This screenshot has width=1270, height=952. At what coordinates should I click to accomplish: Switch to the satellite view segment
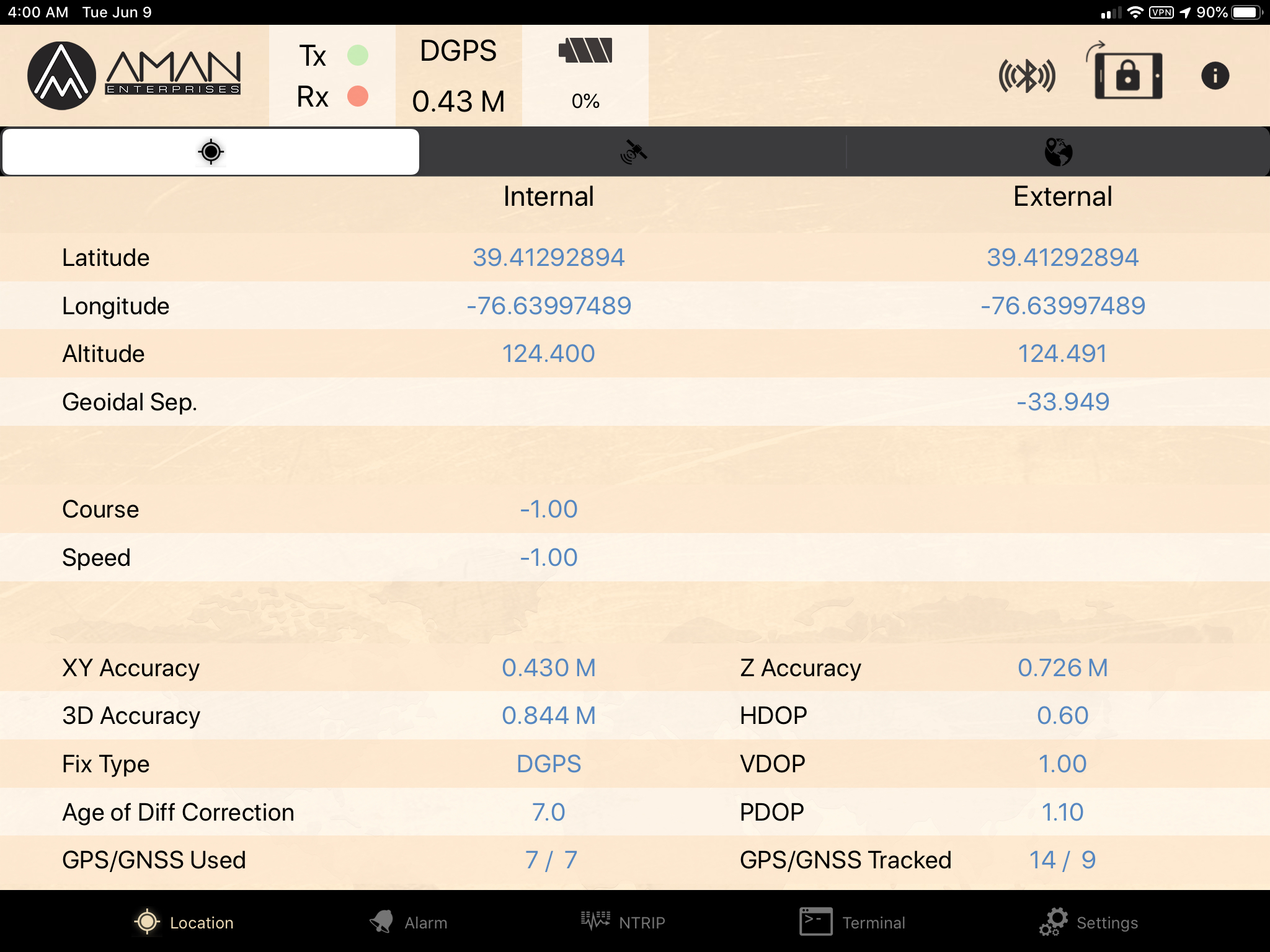tap(633, 152)
